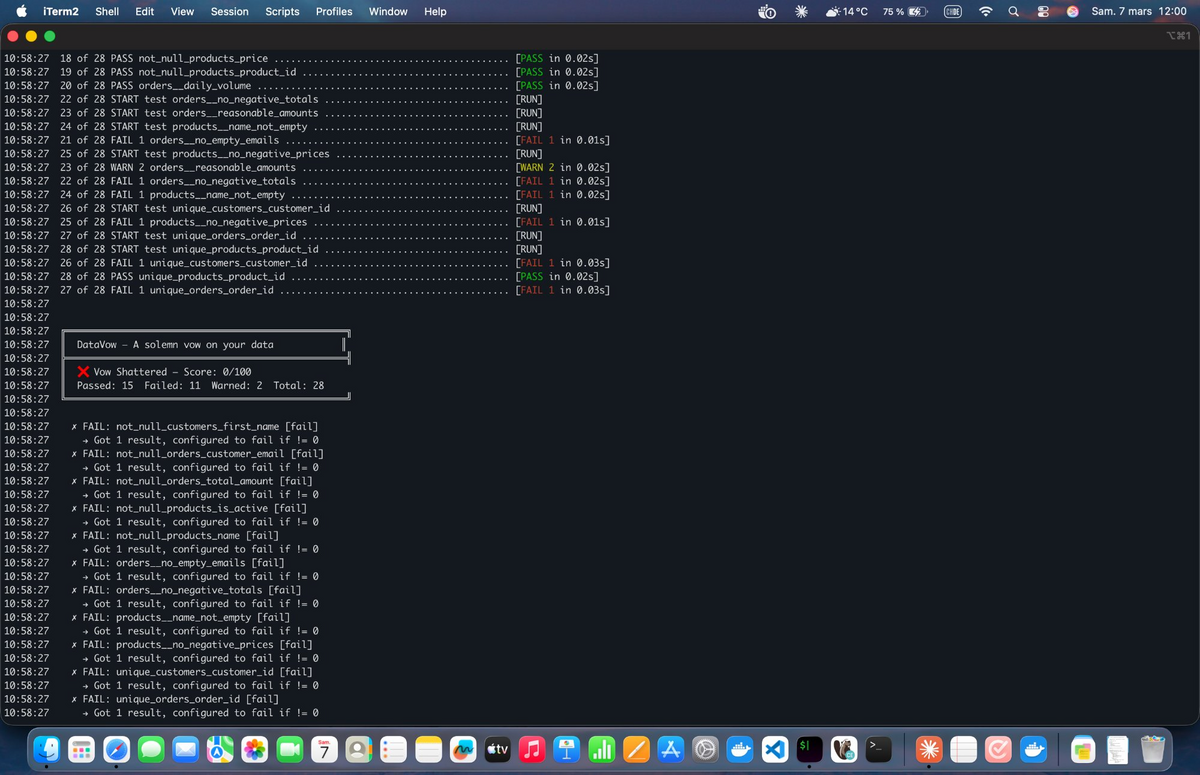Open Visual Studio Code in the Dock
Screen dimensions: 1200x775
(x=774, y=748)
